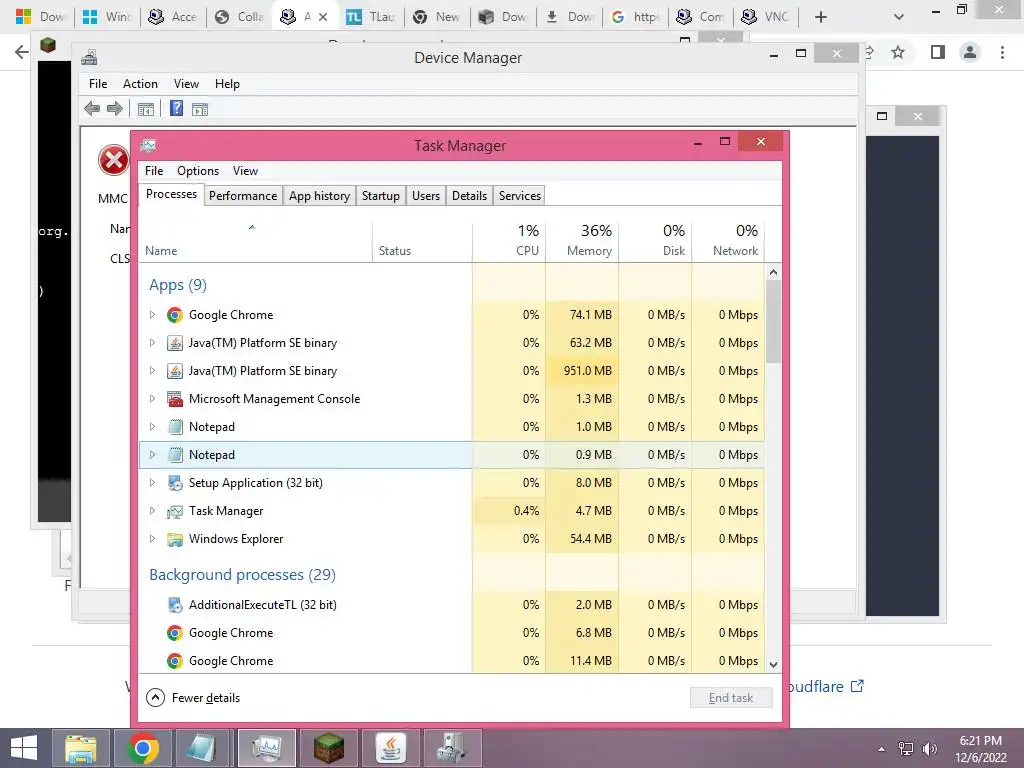The height and width of the screenshot is (768, 1024).
Task: Sort by the Disk column header
Action: (655, 241)
